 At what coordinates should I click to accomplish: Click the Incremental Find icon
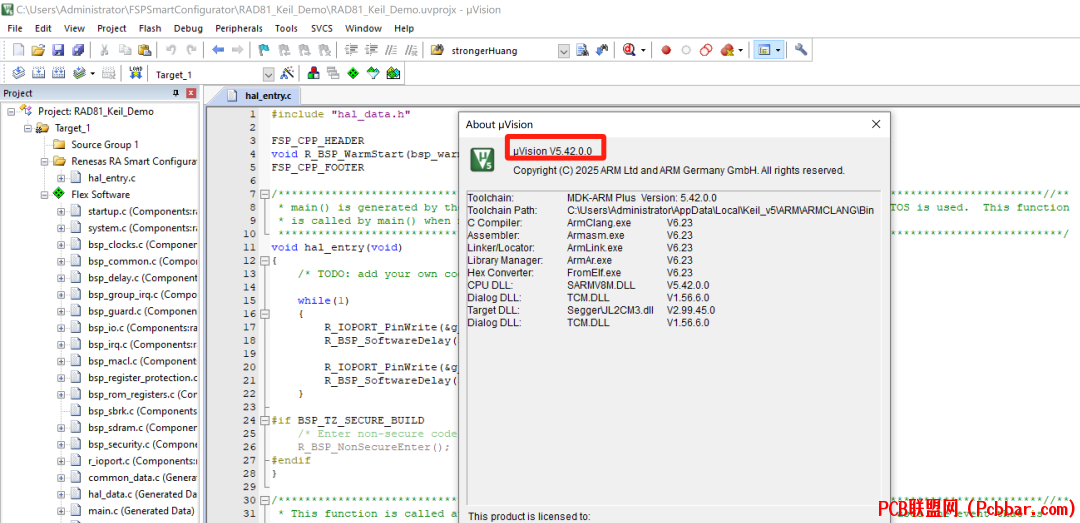coord(603,50)
